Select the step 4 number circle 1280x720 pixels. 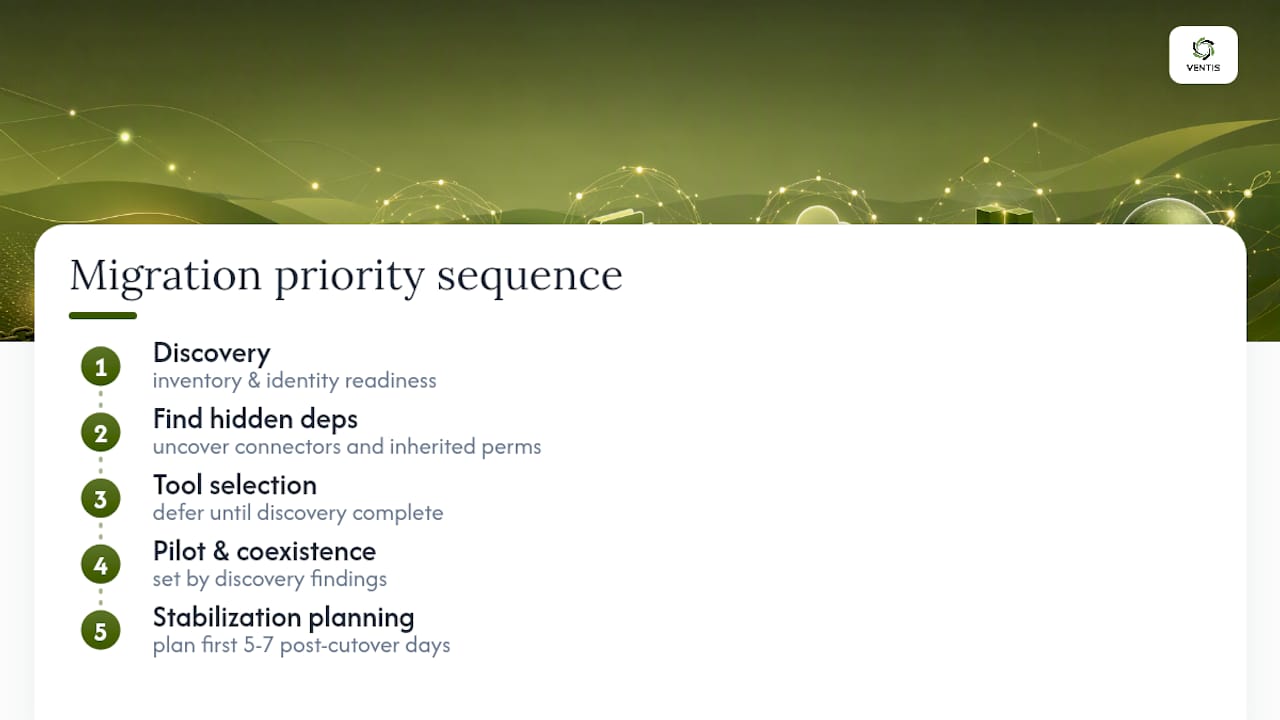pos(100,565)
